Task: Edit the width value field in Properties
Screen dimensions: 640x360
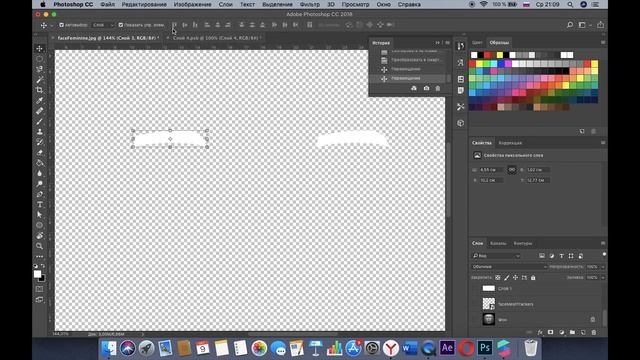Action: pos(492,170)
